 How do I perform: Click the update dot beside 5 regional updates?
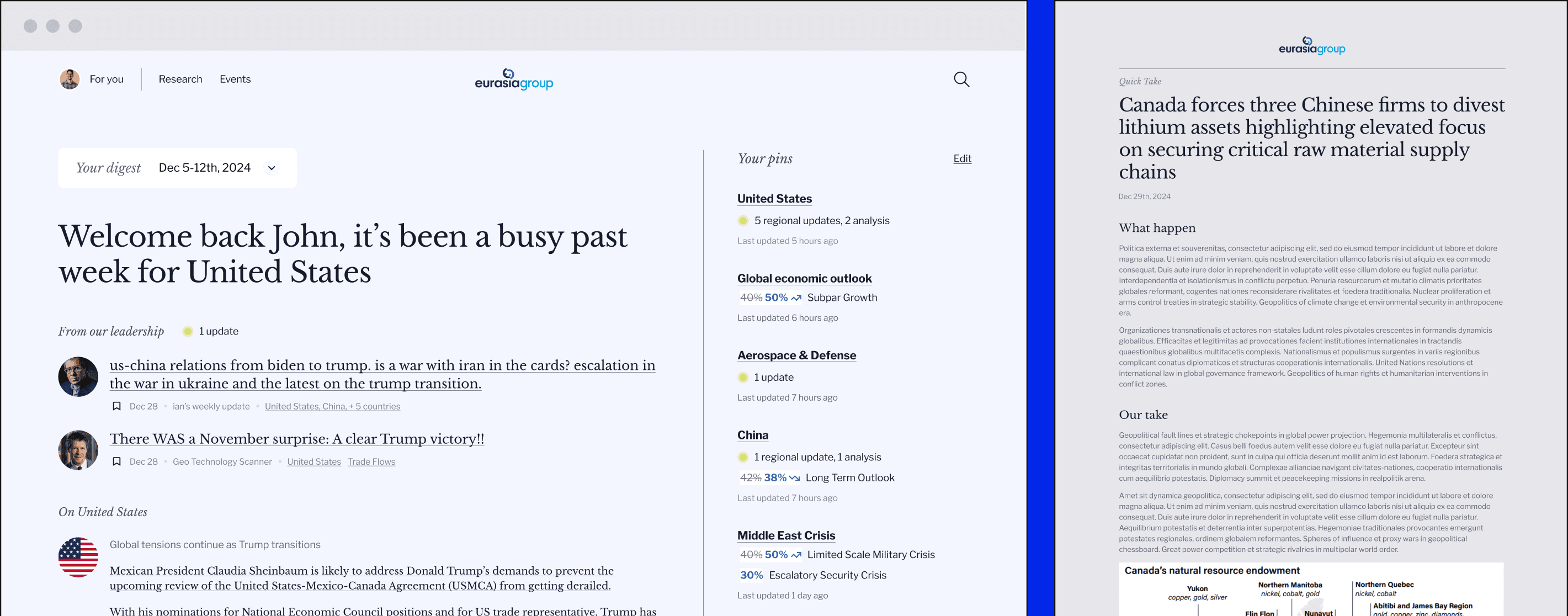pyautogui.click(x=743, y=220)
